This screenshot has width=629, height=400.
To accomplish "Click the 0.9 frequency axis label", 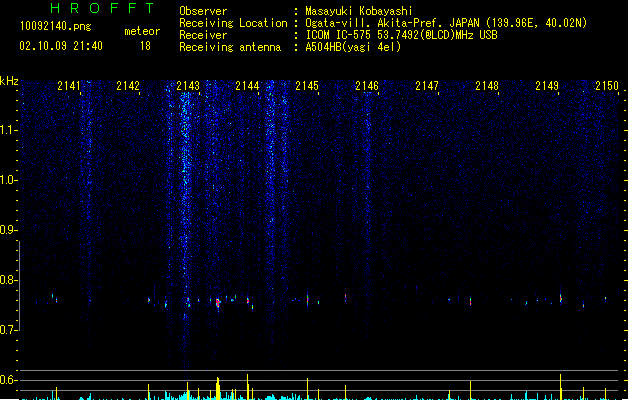I will click(x=8, y=230).
